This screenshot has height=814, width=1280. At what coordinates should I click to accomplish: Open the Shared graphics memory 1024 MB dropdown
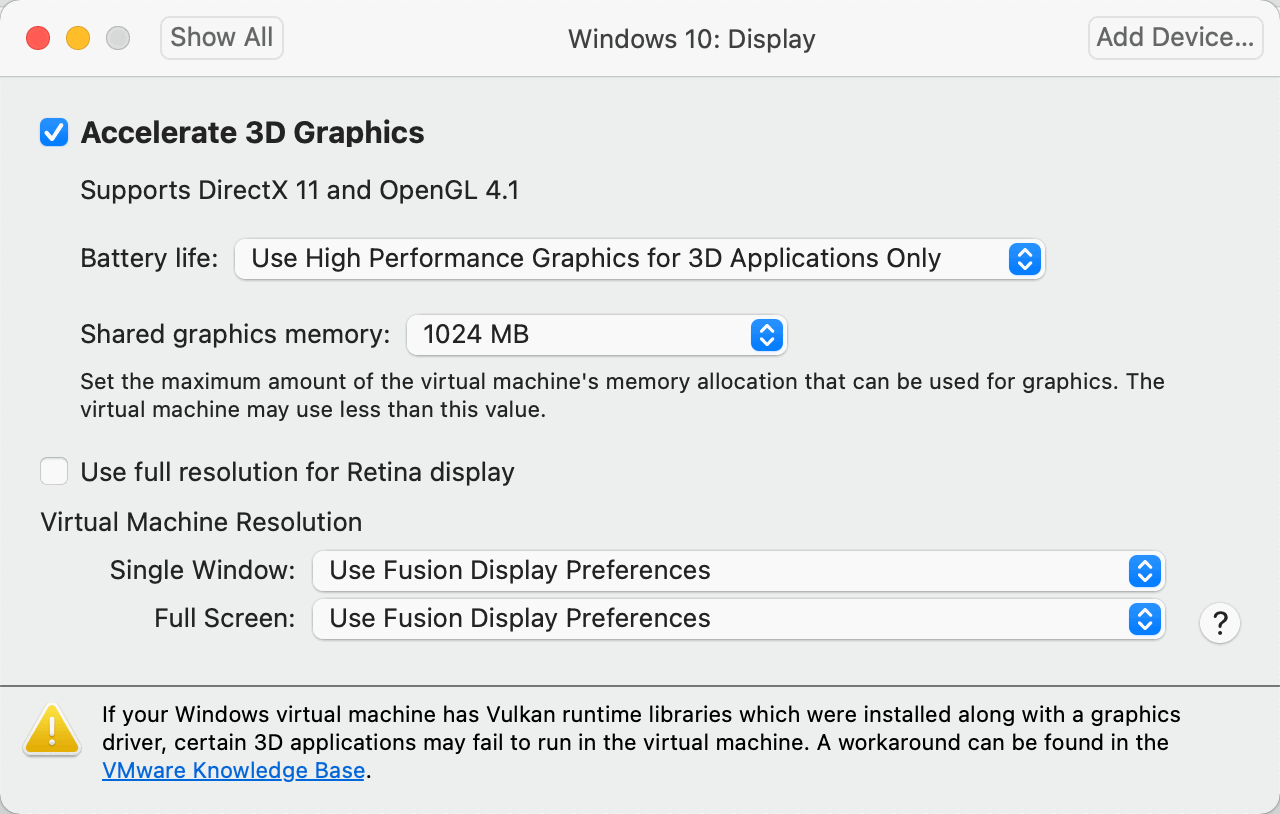click(x=596, y=335)
